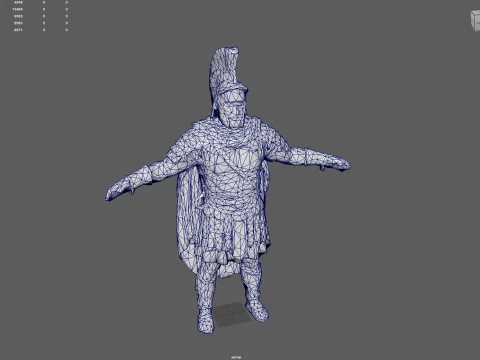Click the ViewCube in the viewport corner
Viewport: 480px width, 360px height.
[x=476, y=21]
